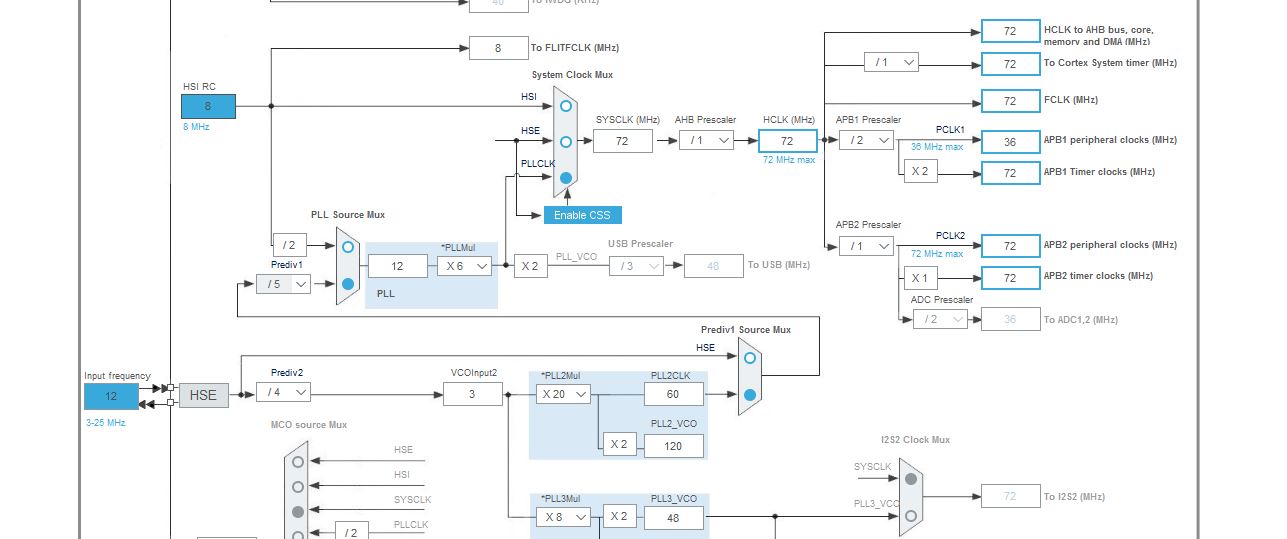Click the HCLK to AHB bus value 72

click(x=1011, y=31)
